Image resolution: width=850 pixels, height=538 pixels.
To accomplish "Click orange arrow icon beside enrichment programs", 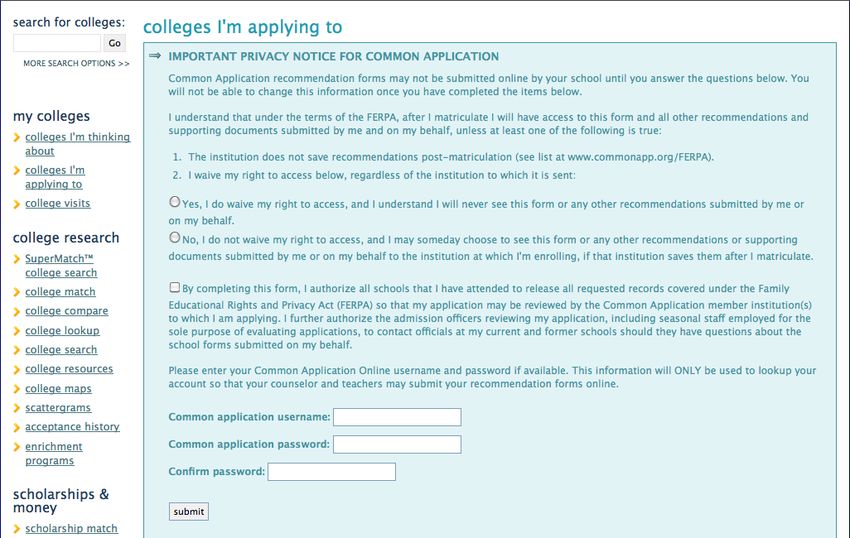I will click(x=17, y=447).
